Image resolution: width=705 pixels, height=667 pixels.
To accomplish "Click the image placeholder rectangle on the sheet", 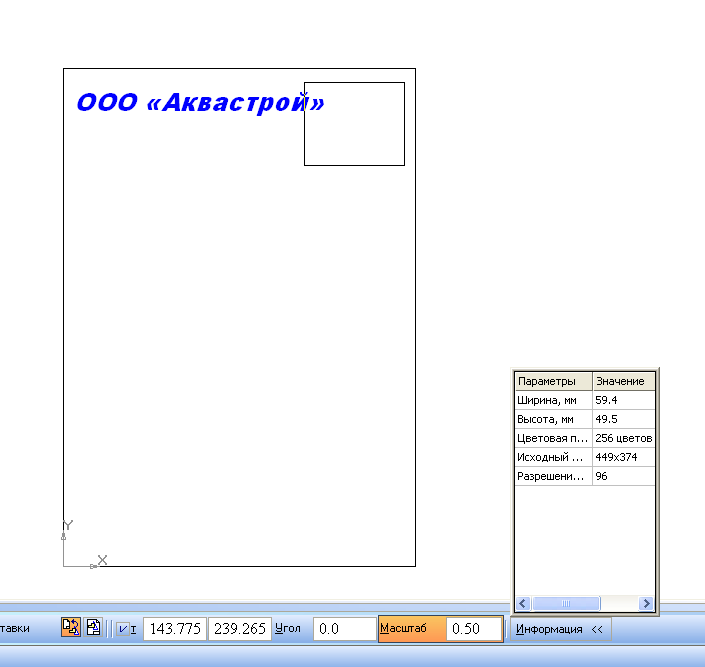I will 354,124.
